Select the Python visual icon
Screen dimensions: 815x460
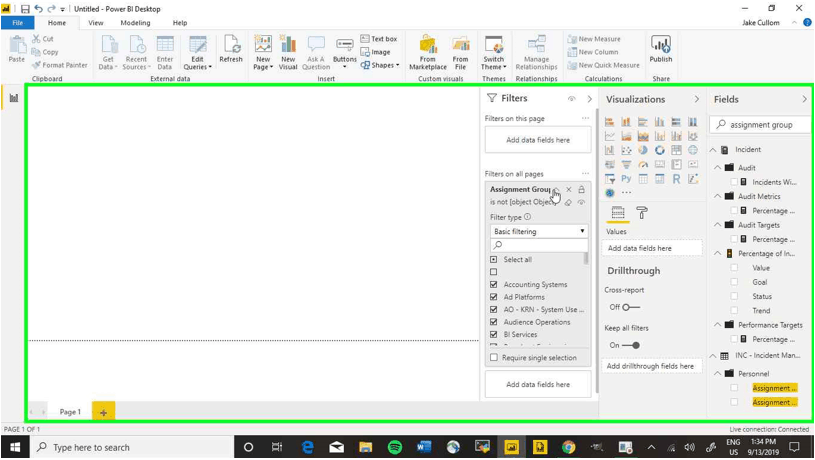626,179
